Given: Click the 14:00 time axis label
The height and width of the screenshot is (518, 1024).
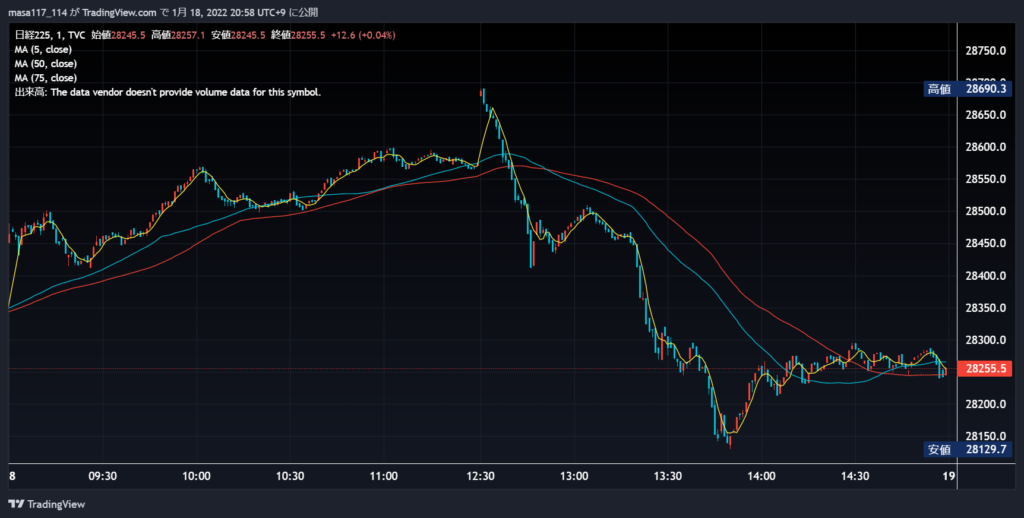Looking at the screenshot, I should [761, 476].
